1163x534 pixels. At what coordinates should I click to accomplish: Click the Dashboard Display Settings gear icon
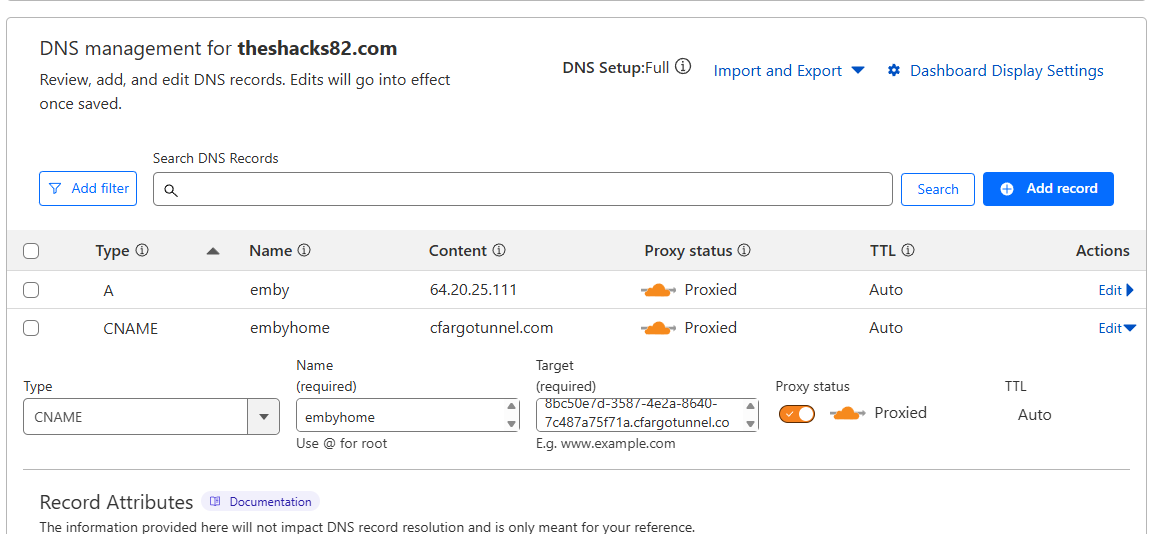click(894, 70)
